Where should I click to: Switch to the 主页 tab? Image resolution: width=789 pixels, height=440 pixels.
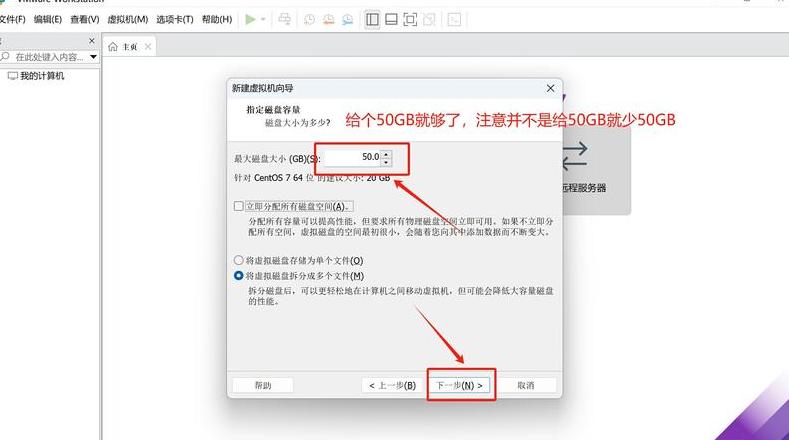tap(129, 47)
